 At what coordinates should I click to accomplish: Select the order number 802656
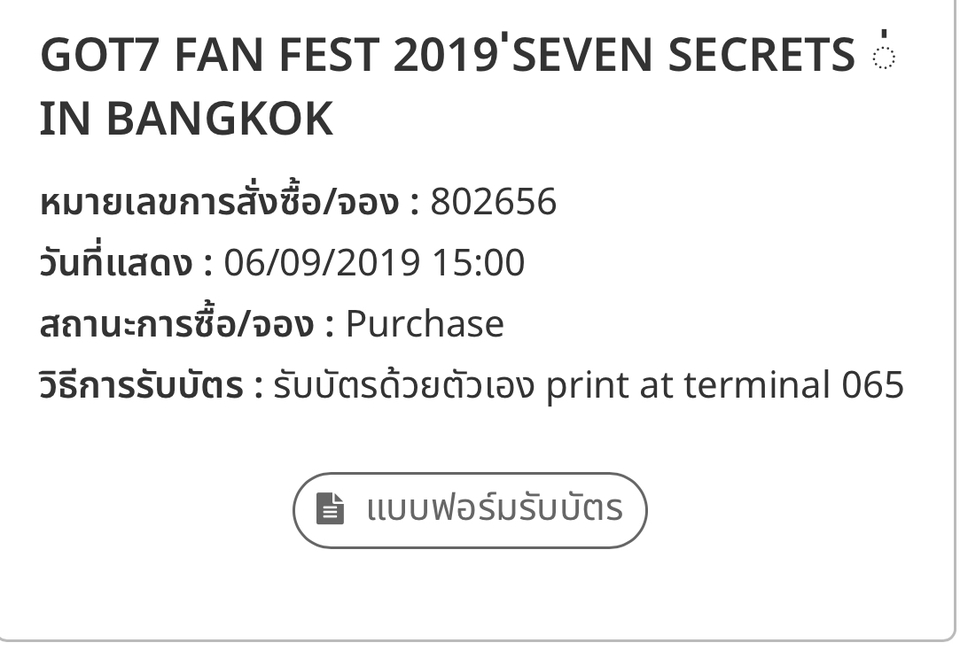click(493, 203)
